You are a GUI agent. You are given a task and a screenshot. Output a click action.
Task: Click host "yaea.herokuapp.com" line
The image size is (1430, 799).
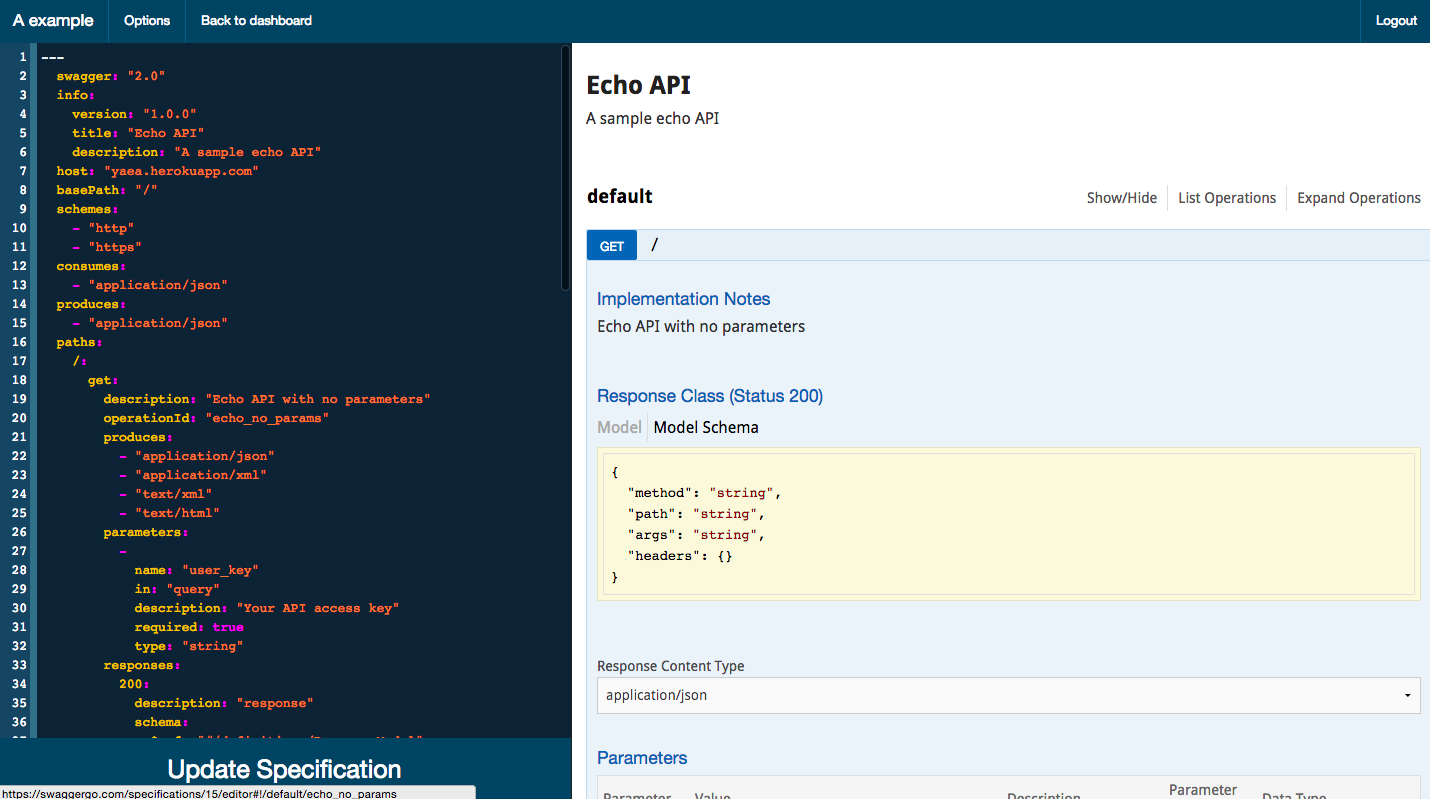(x=157, y=171)
